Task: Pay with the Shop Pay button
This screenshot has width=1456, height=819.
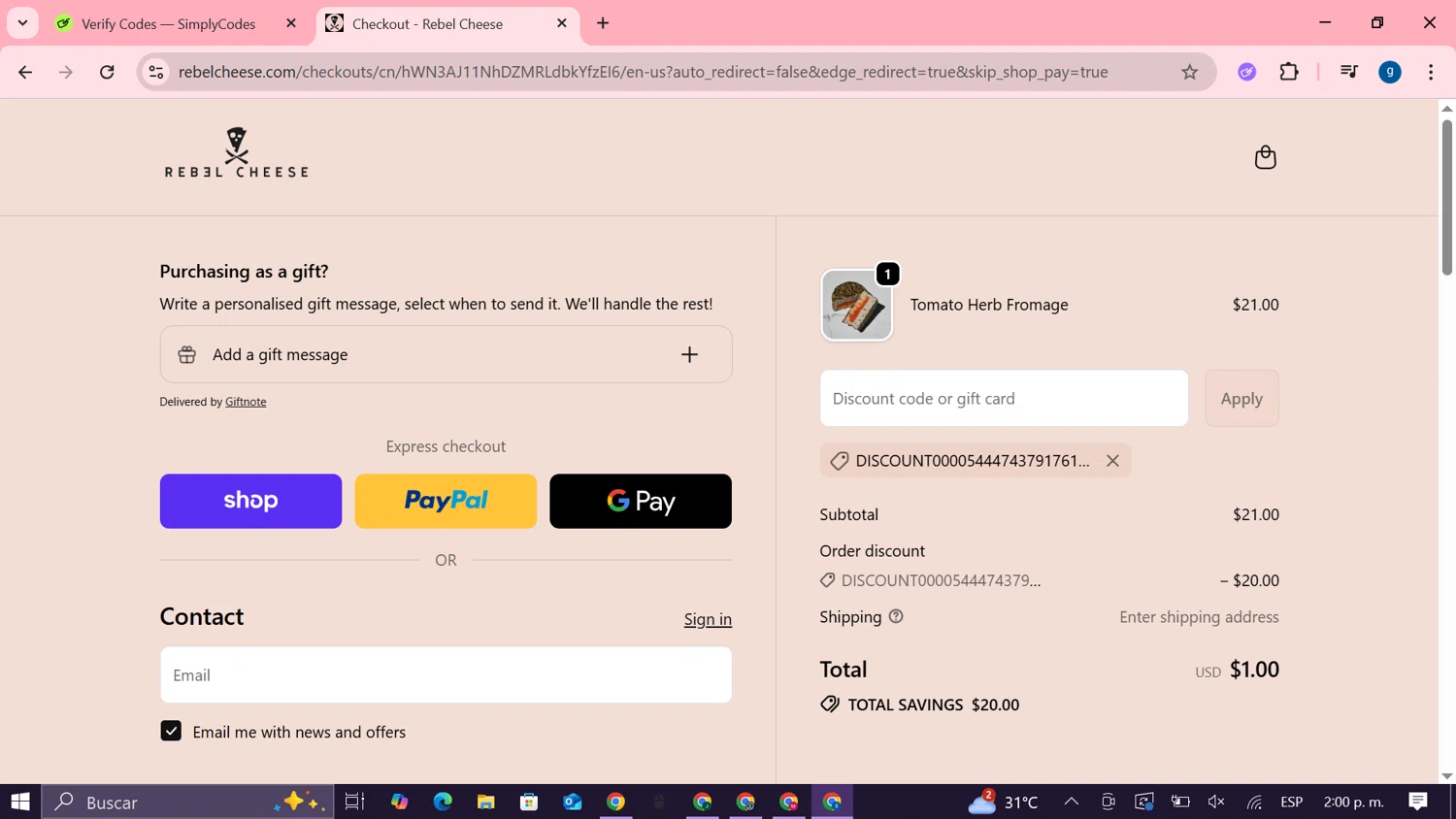Action: pyautogui.click(x=250, y=501)
